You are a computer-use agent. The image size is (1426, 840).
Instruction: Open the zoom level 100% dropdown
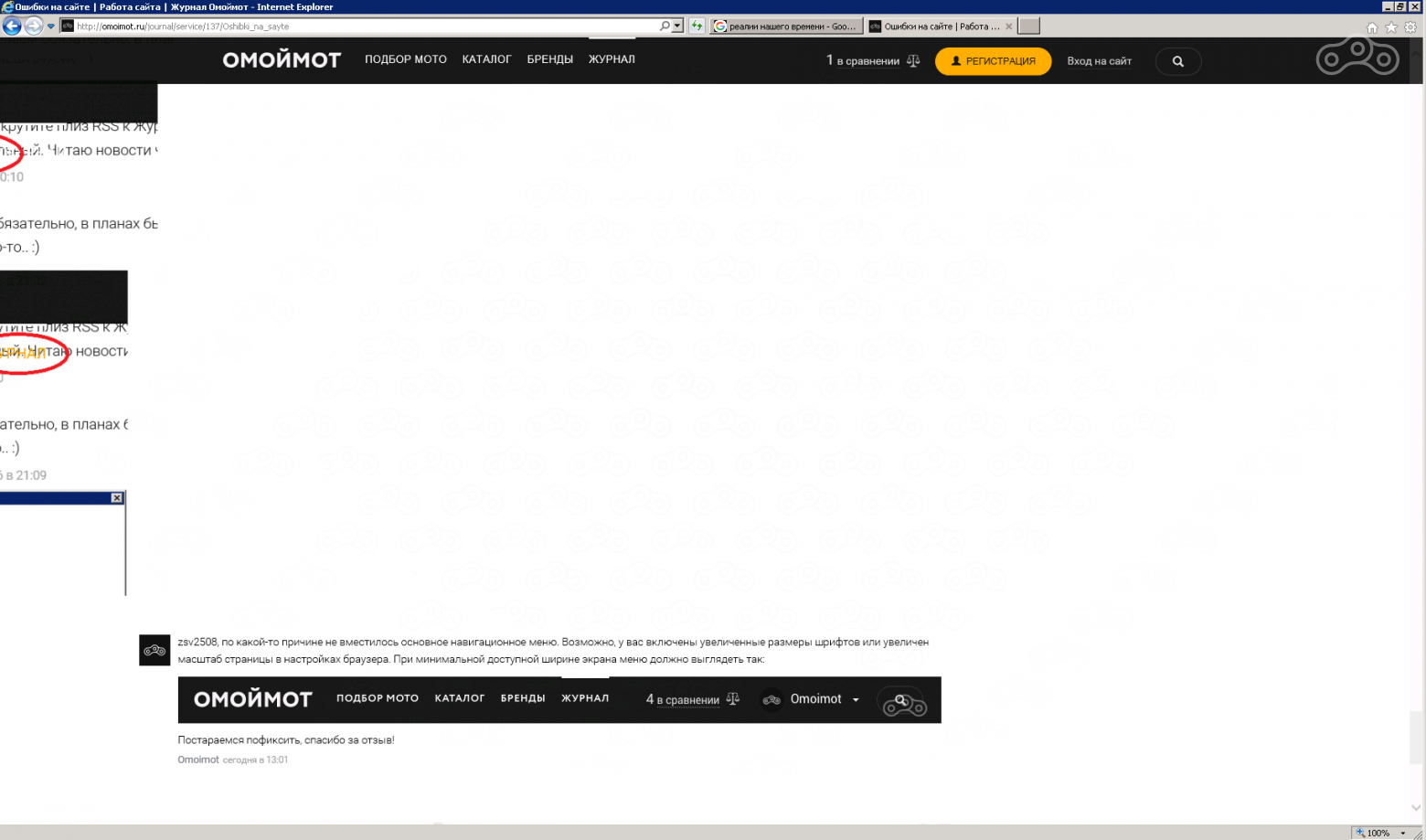(1403, 833)
